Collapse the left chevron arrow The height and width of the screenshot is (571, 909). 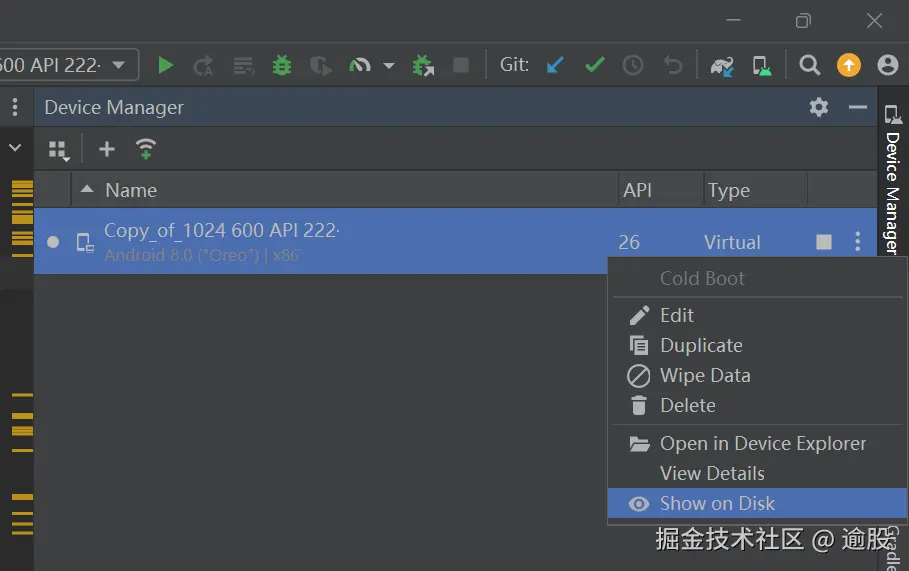tap(15, 148)
